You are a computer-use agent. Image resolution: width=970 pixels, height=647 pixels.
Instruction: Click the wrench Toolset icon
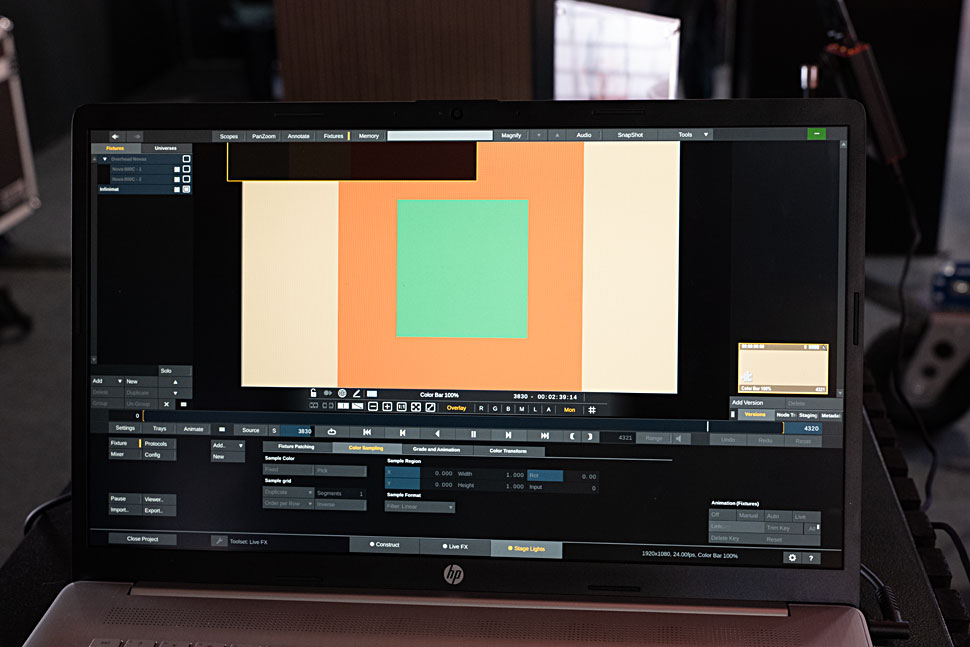point(219,541)
